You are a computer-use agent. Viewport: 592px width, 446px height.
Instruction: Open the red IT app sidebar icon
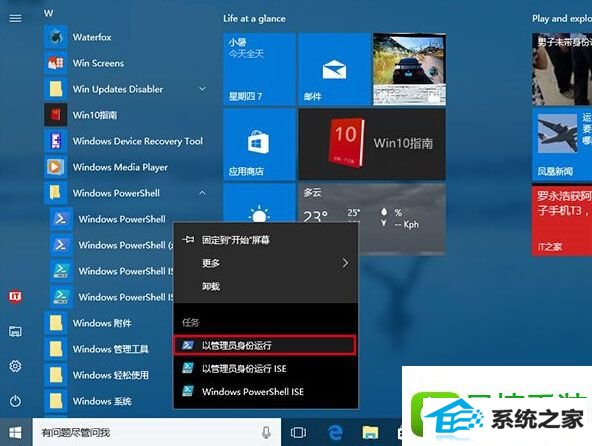click(15, 296)
